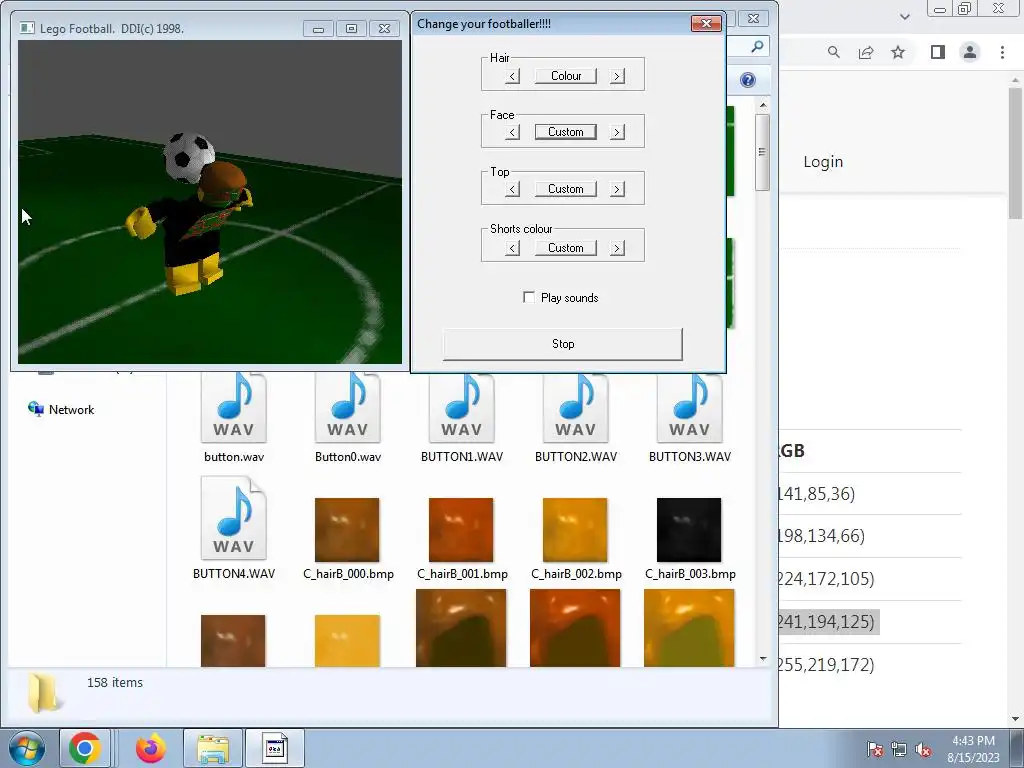Open the Lego Football app taskbar icon

pos(275,748)
